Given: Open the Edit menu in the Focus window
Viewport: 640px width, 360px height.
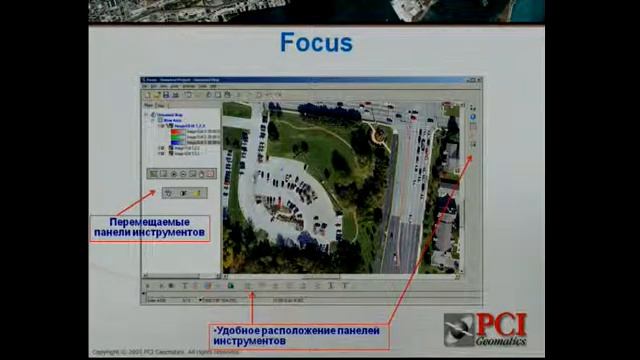Looking at the screenshot, I should point(154,86).
